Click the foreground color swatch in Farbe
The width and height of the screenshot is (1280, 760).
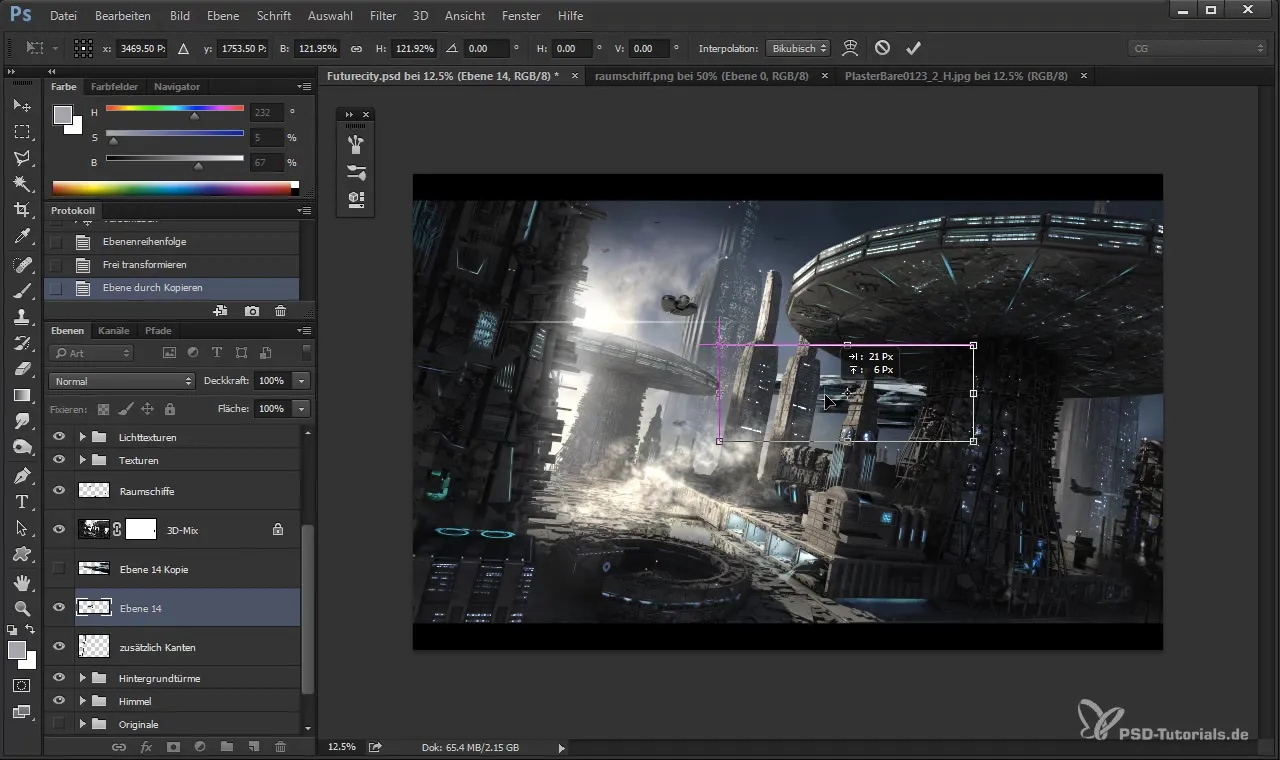(x=63, y=114)
